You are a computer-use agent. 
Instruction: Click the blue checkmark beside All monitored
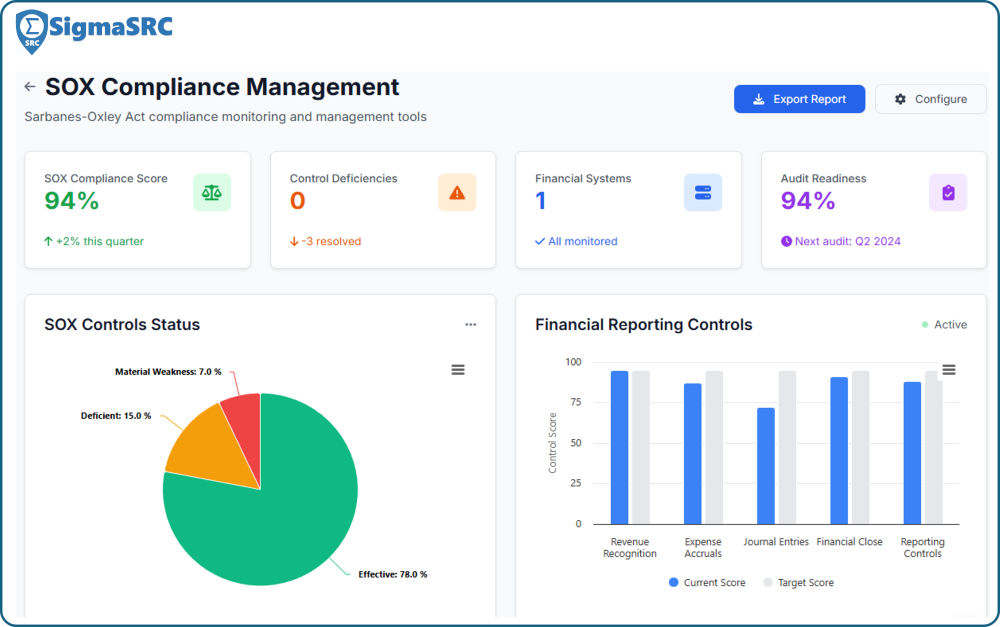pyautogui.click(x=540, y=241)
